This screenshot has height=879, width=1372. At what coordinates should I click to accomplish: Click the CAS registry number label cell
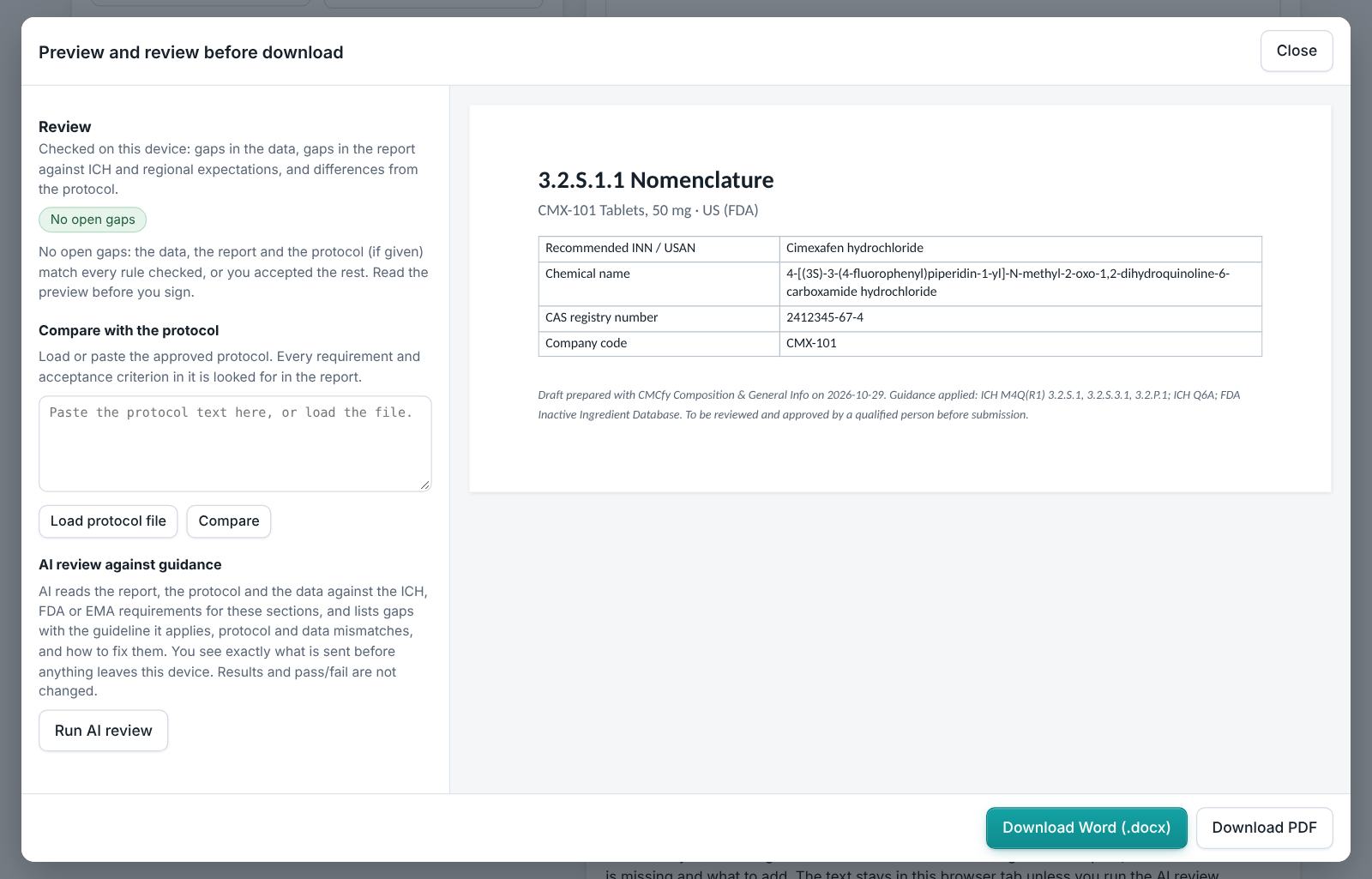(659, 318)
